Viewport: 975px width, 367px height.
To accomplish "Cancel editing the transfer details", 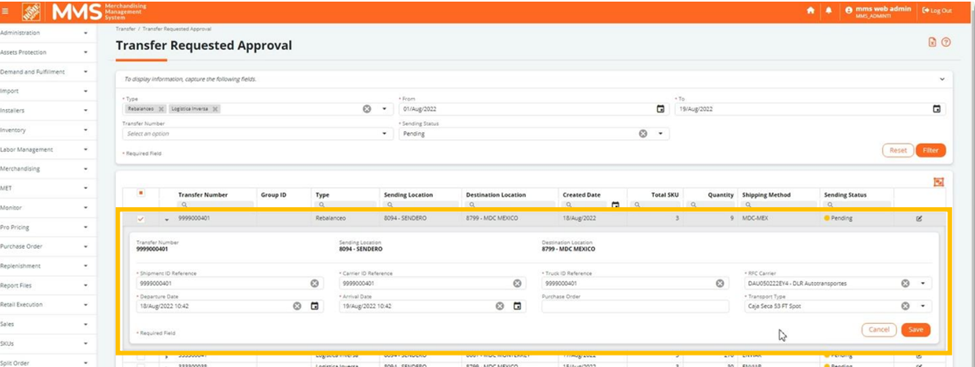I will tap(879, 330).
